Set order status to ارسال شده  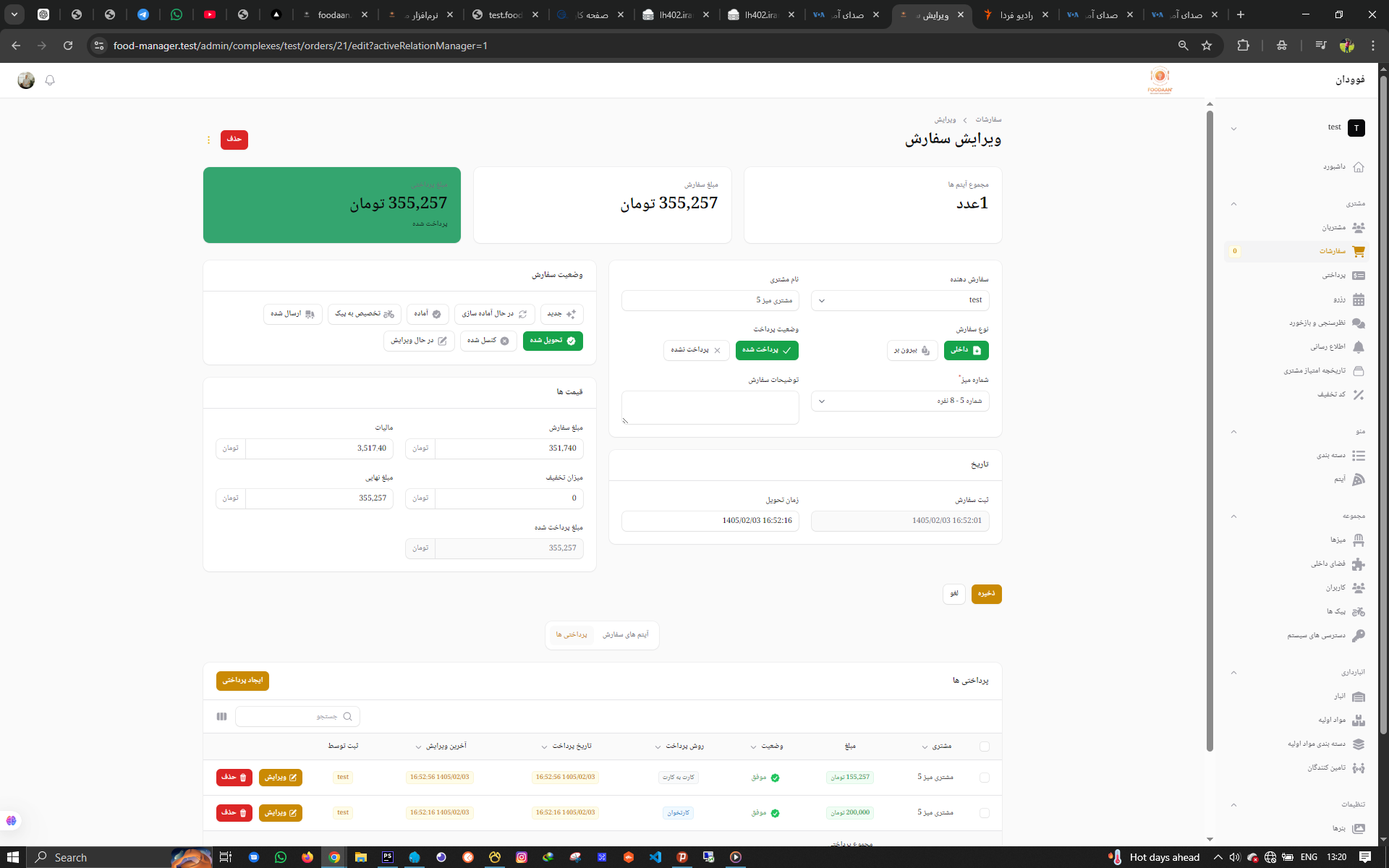293,314
